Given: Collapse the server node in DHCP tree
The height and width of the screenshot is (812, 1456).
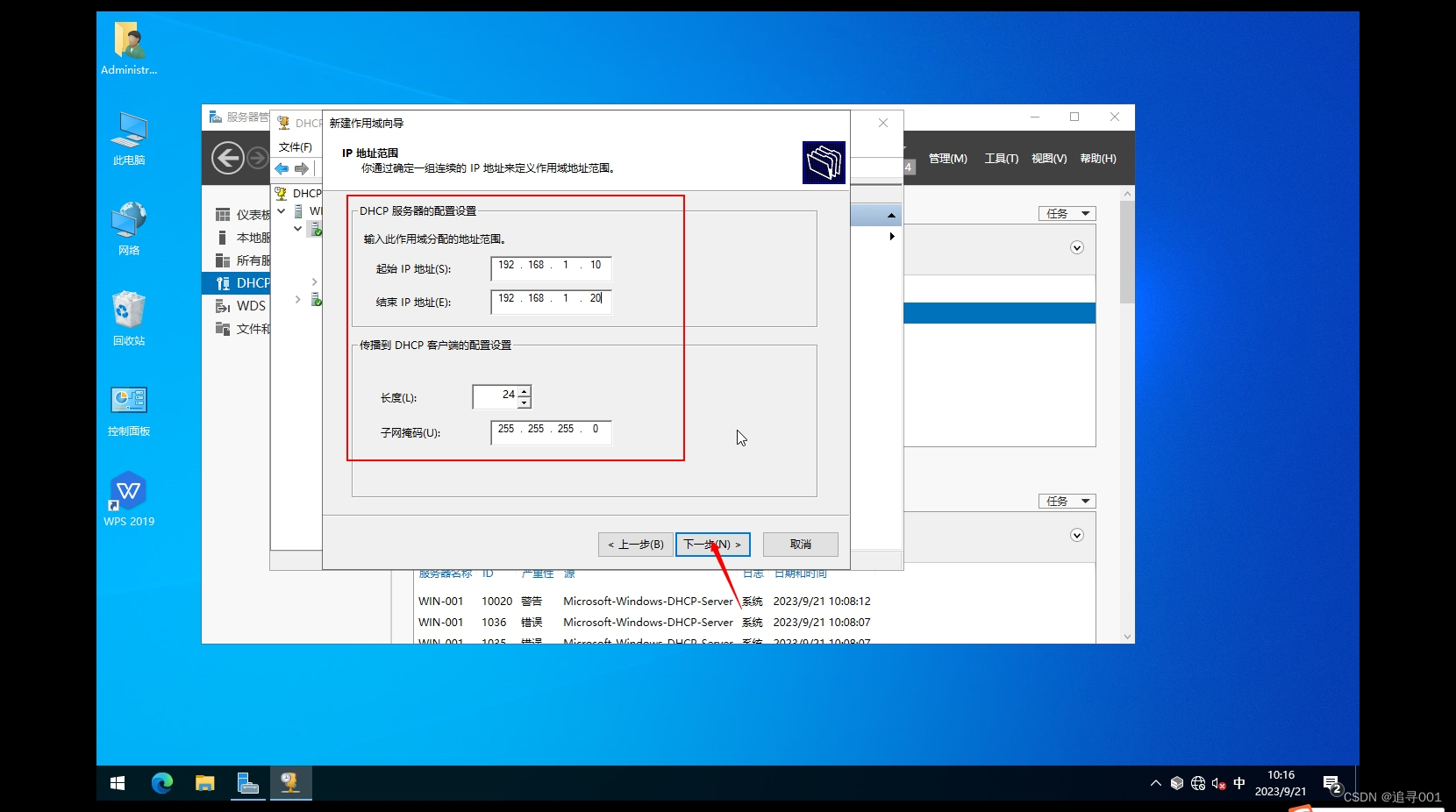Looking at the screenshot, I should click(x=282, y=211).
